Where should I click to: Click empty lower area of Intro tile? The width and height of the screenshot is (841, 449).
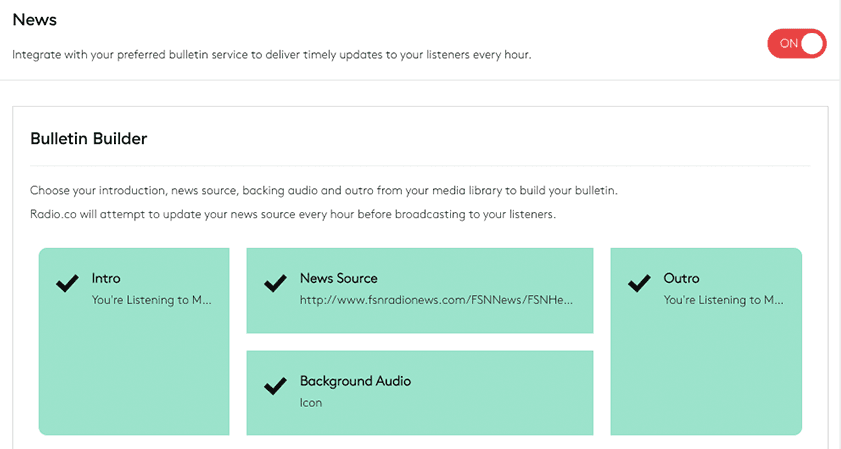coord(134,380)
